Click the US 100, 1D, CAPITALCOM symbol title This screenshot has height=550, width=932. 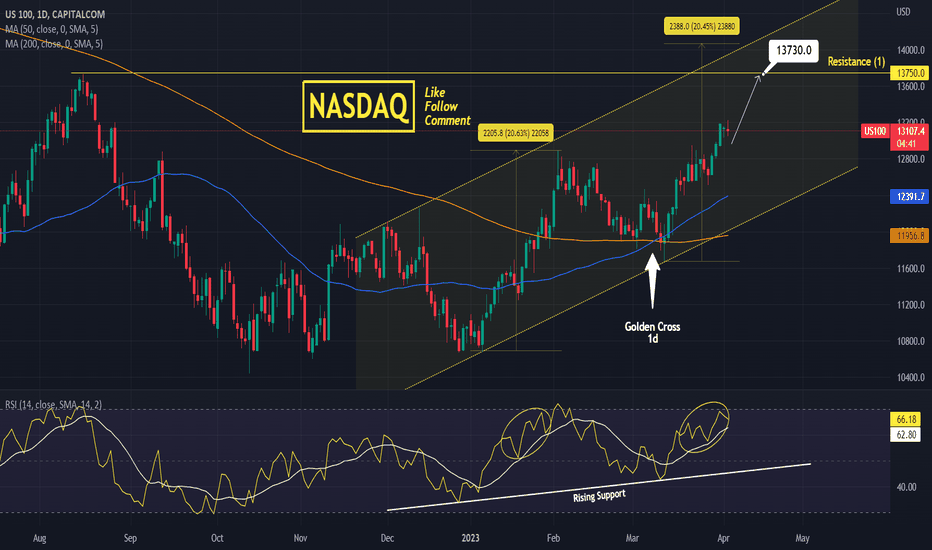55,14
